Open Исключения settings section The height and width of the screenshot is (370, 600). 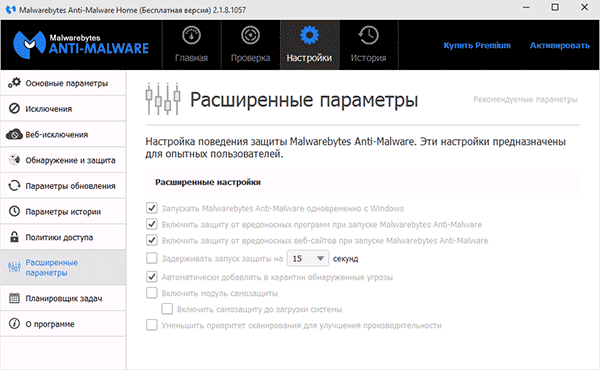point(63,109)
